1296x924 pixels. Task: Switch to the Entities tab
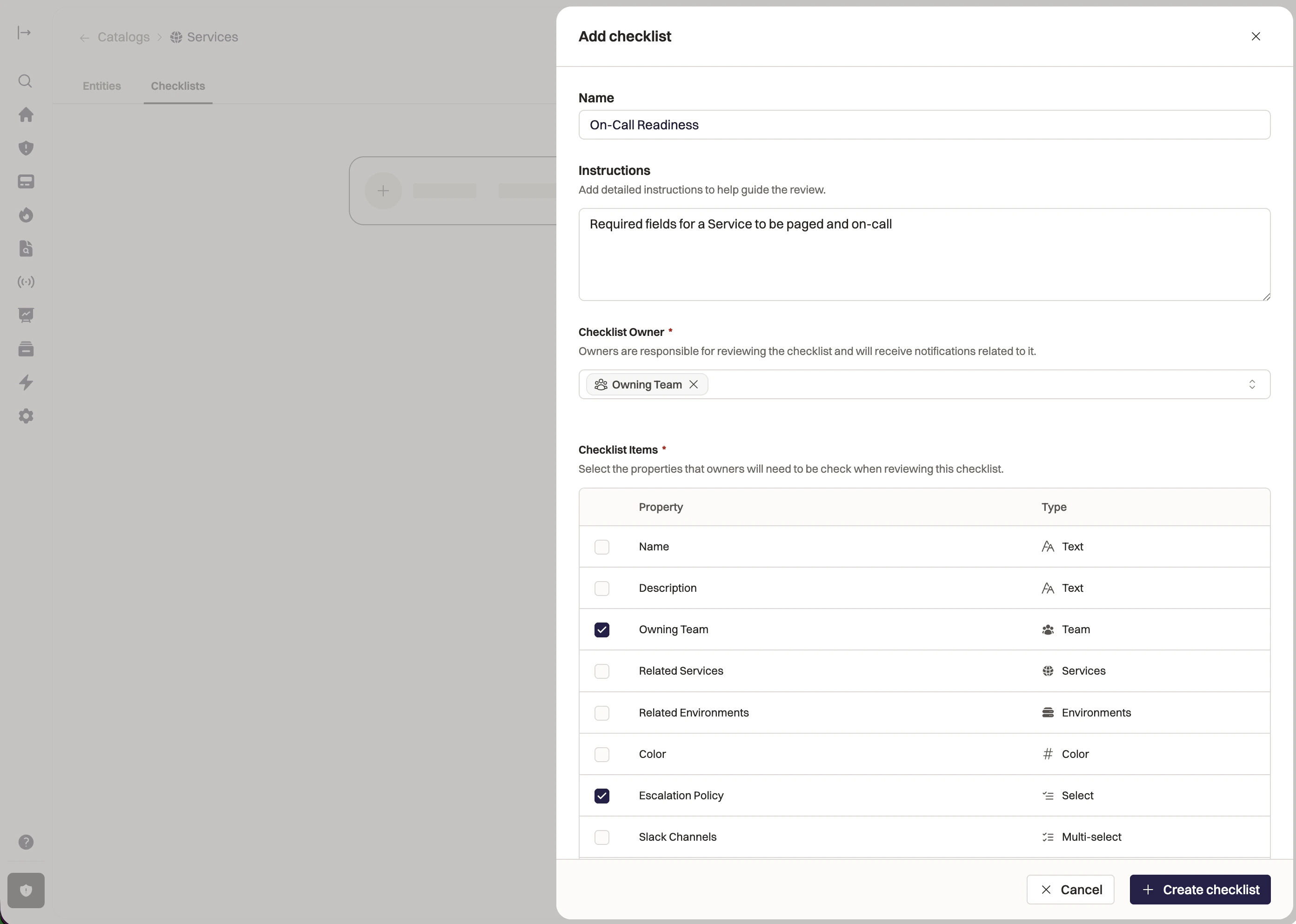[x=102, y=86]
